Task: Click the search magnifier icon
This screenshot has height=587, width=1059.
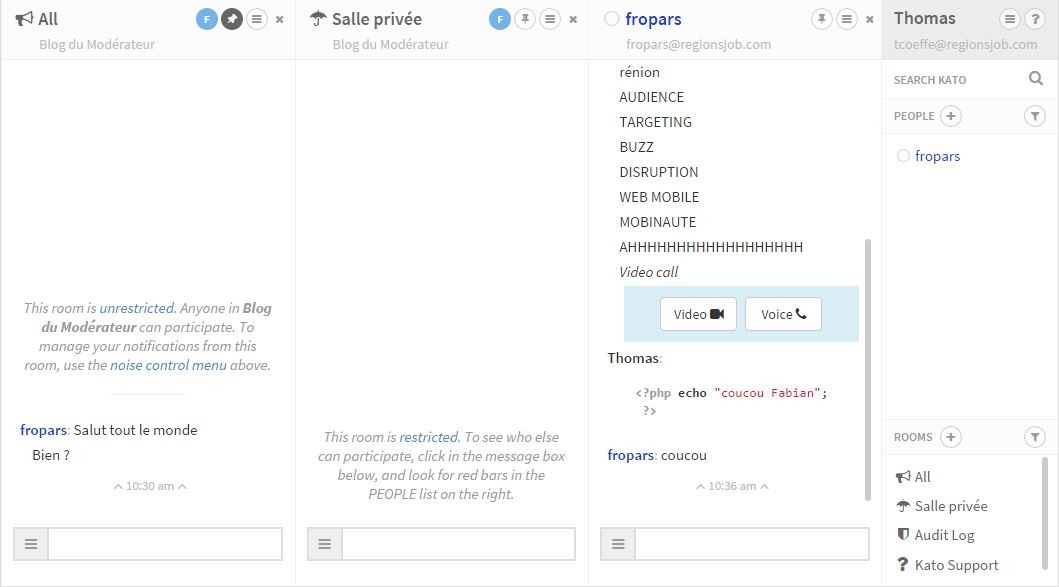Action: point(1035,79)
